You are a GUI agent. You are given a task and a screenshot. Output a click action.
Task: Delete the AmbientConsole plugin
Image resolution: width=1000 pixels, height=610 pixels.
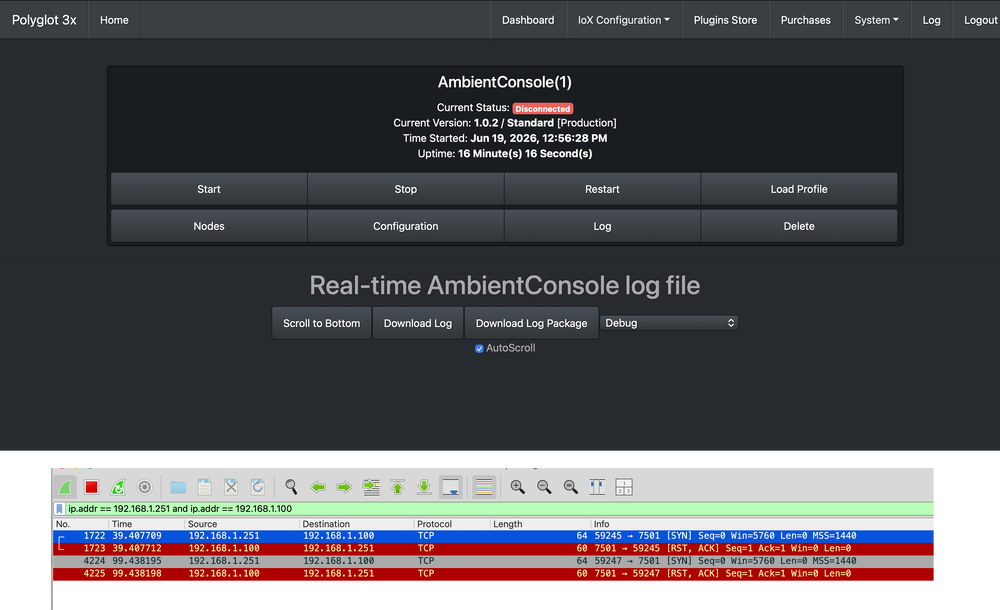(799, 226)
